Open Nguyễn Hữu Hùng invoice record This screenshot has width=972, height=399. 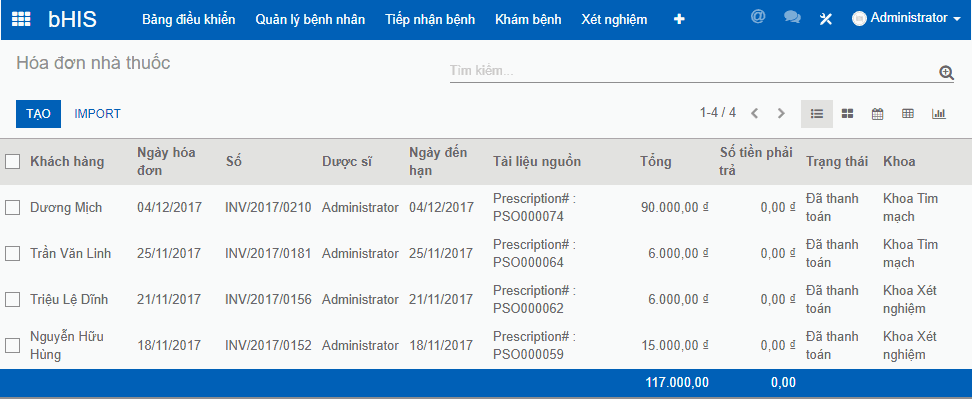(67, 346)
